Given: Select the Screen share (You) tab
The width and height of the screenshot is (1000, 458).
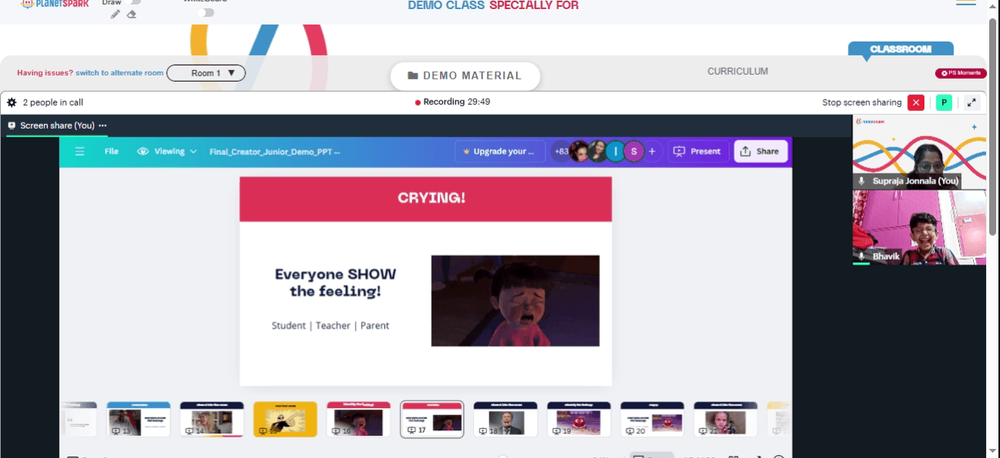Looking at the screenshot, I should click(57, 126).
